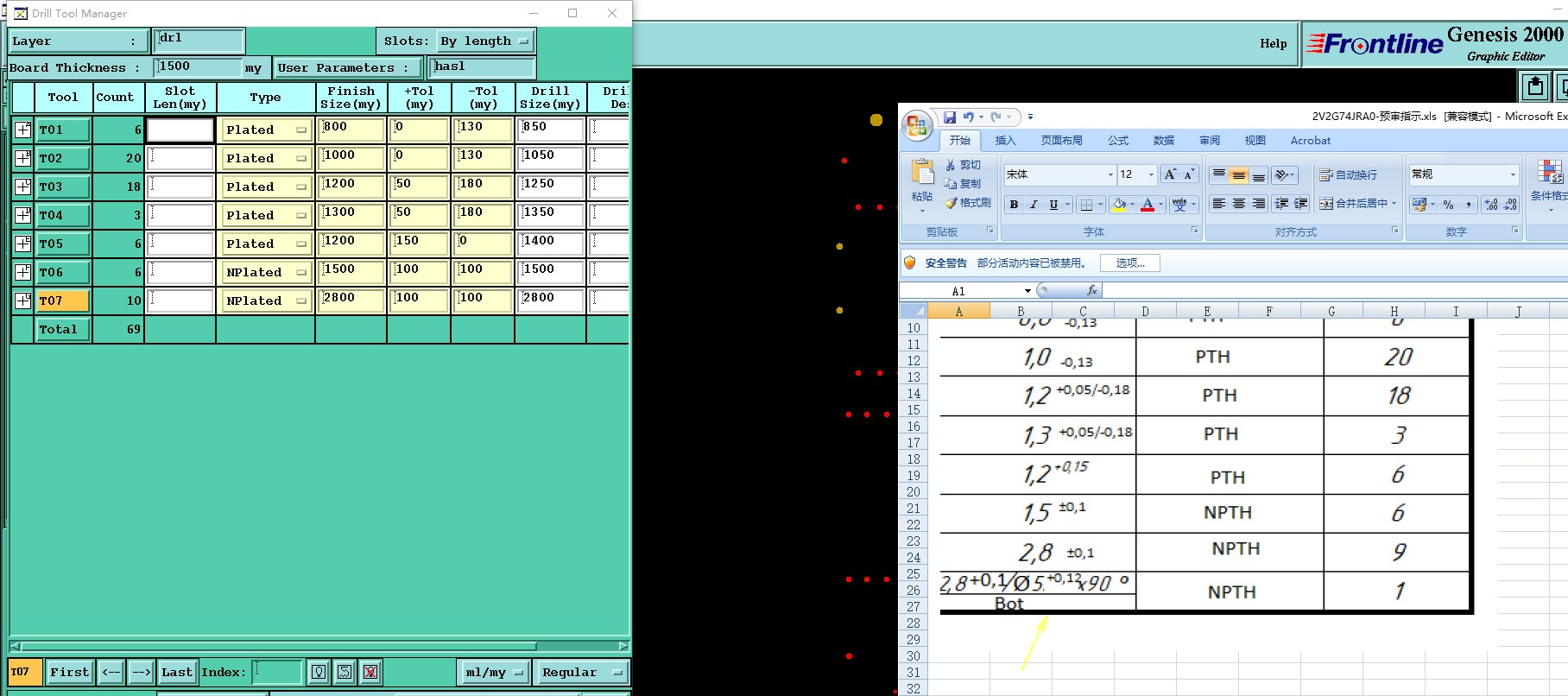Expand tool T03 row with plus icon
This screenshot has width=1568, height=696.
23,187
